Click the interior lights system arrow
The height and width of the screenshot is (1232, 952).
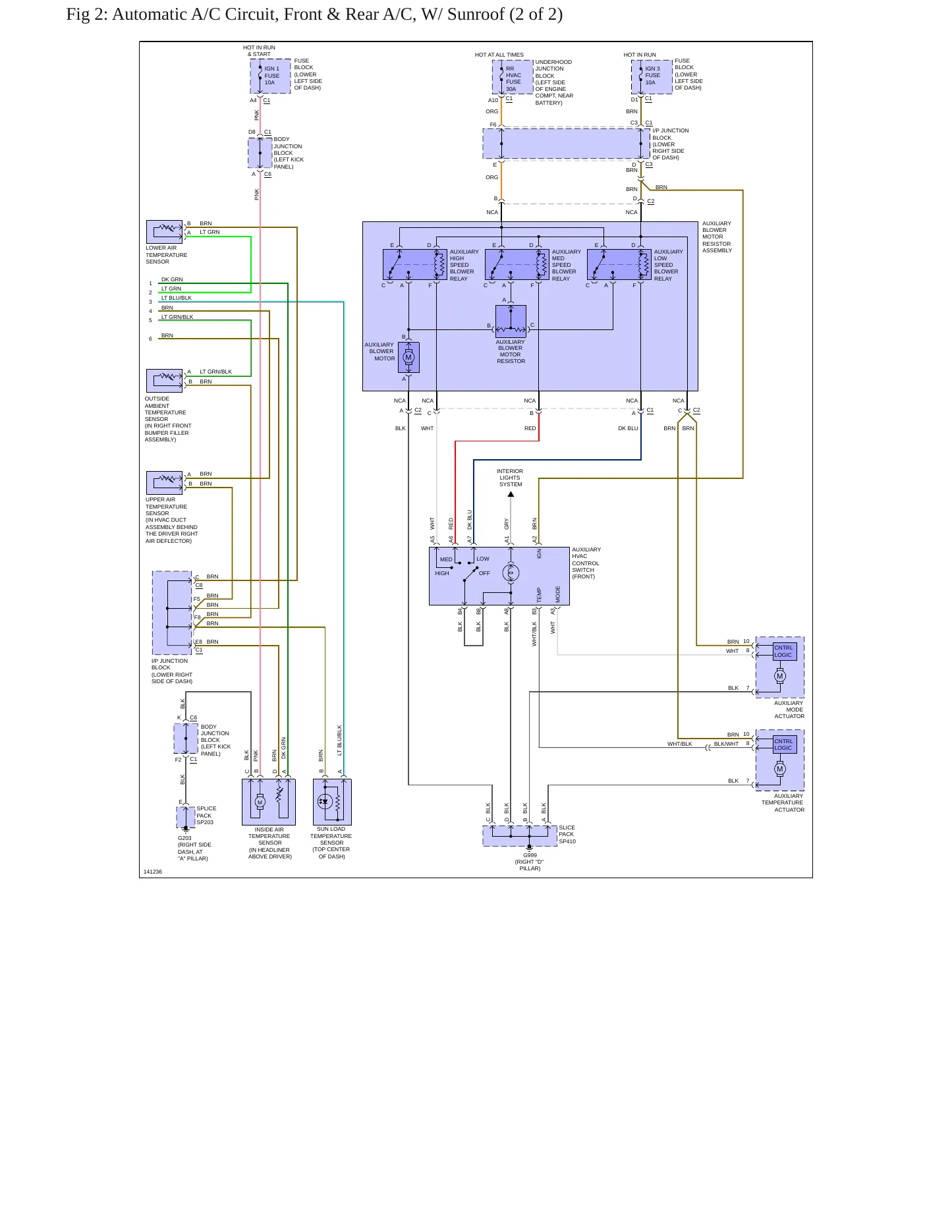[511, 494]
